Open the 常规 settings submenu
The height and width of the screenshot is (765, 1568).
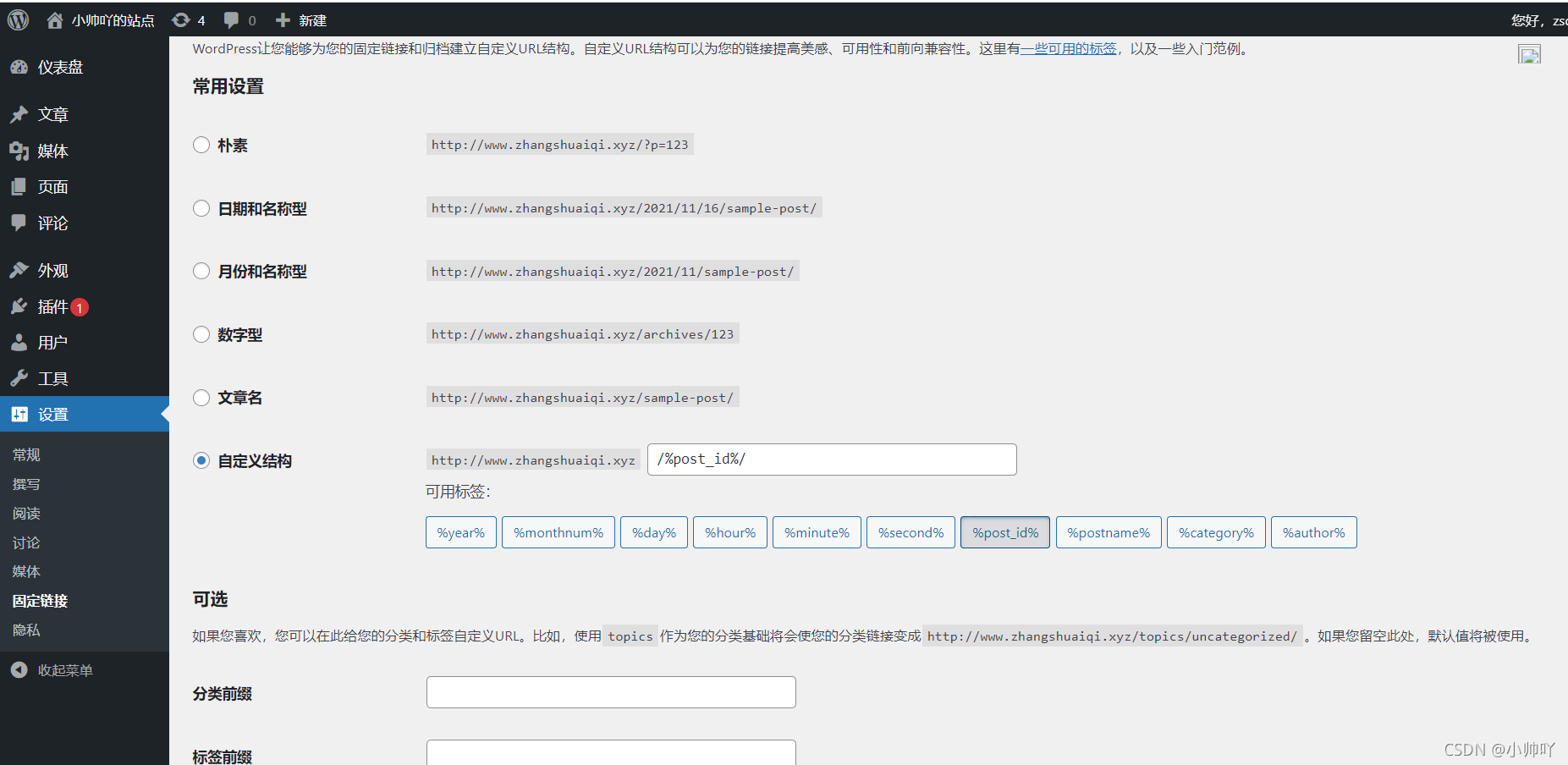click(x=26, y=455)
